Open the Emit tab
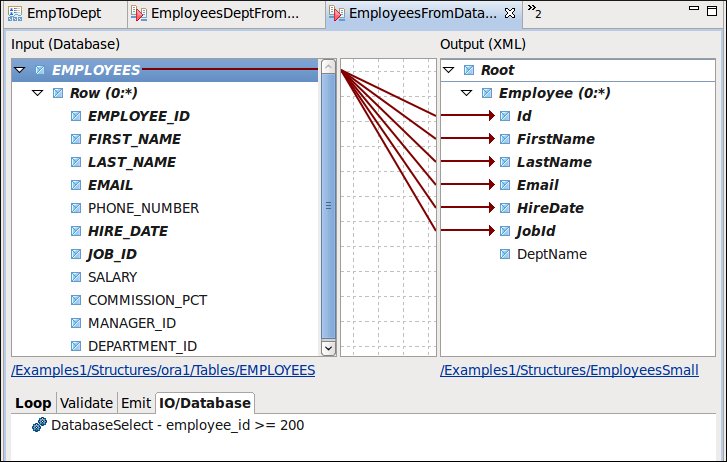The width and height of the screenshot is (727, 462). click(136, 403)
